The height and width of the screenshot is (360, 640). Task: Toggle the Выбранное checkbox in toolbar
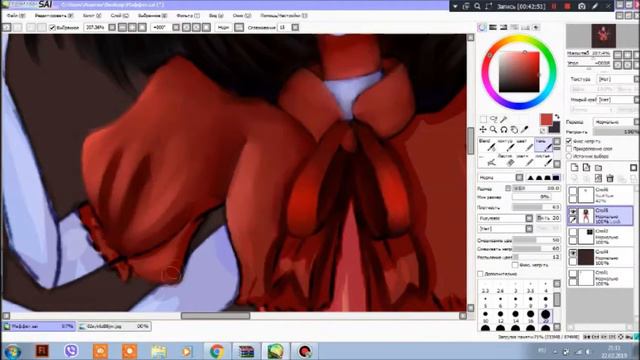pyautogui.click(x=52, y=27)
